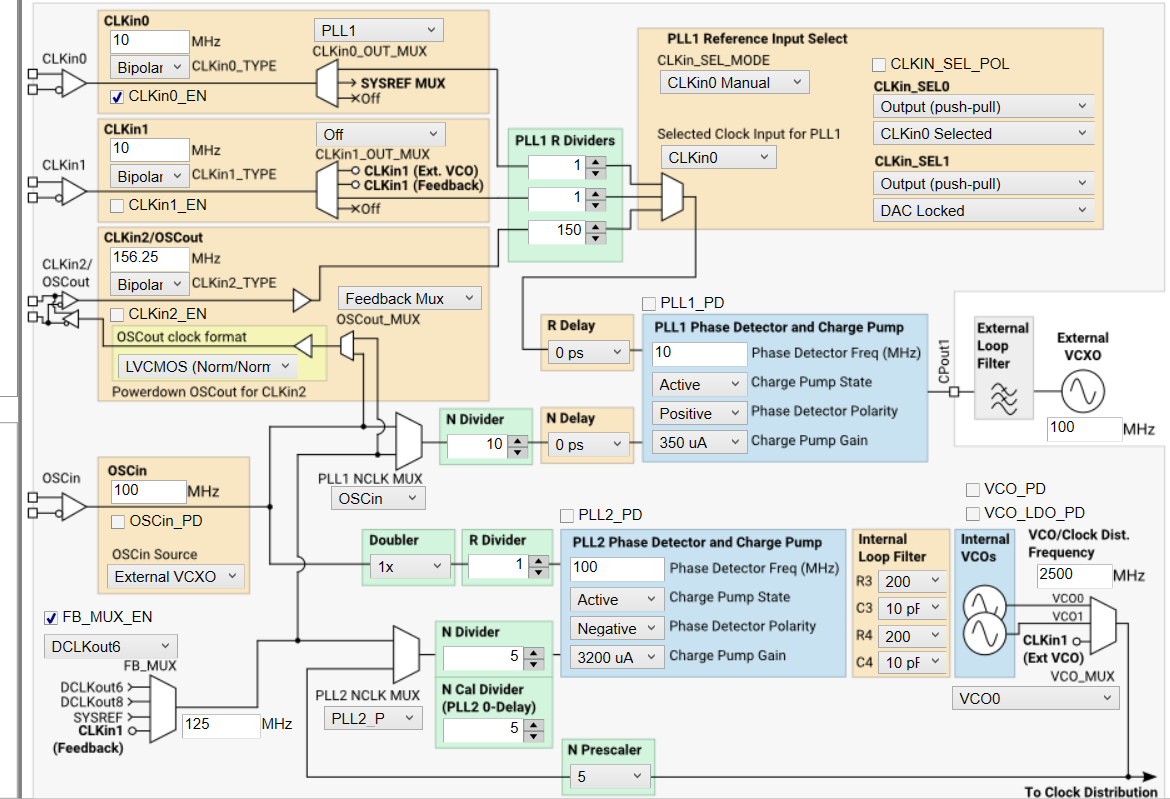
Task: Click the External VCXO sine wave symbol
Action: [x=1083, y=392]
